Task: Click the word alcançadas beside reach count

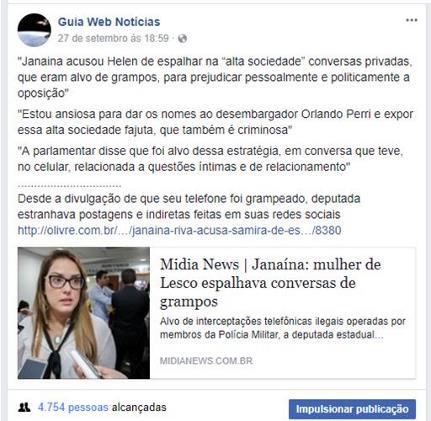Action: point(139,407)
